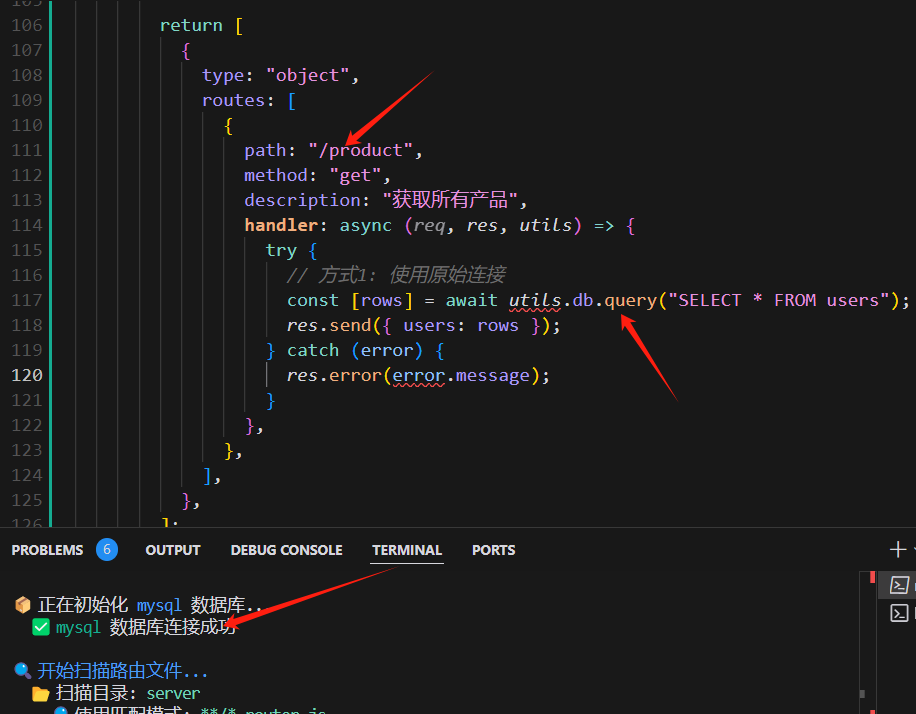Switch to the PROBLEMS panel tab
The height and width of the screenshot is (714, 916).
pyautogui.click(x=47, y=550)
